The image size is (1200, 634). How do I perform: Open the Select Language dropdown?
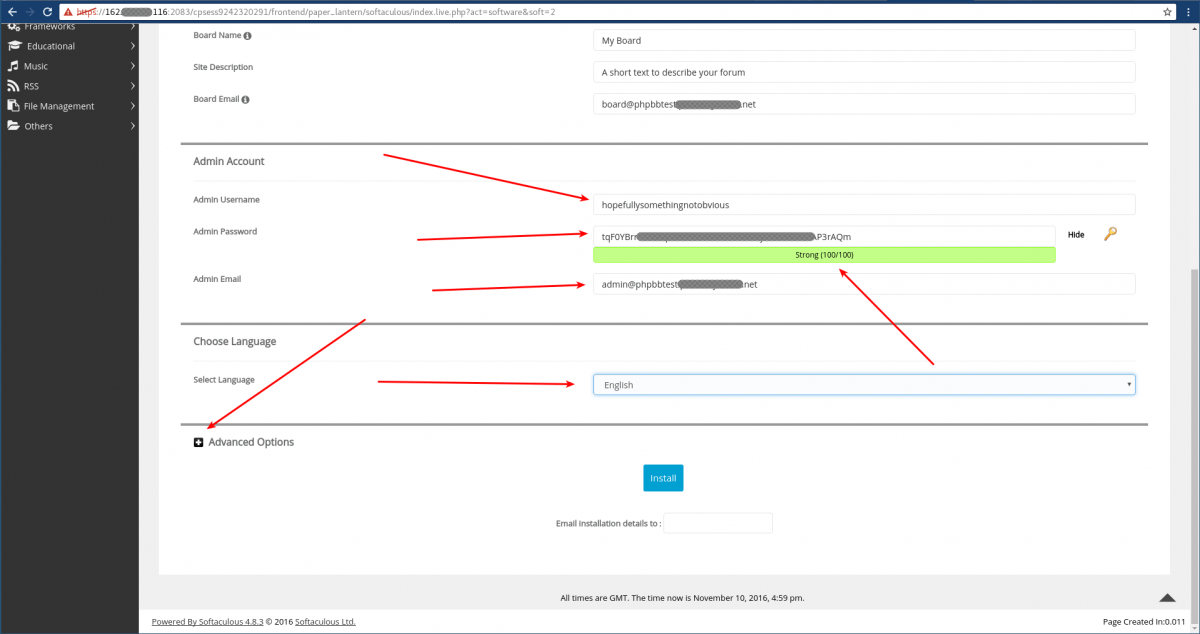(x=864, y=385)
